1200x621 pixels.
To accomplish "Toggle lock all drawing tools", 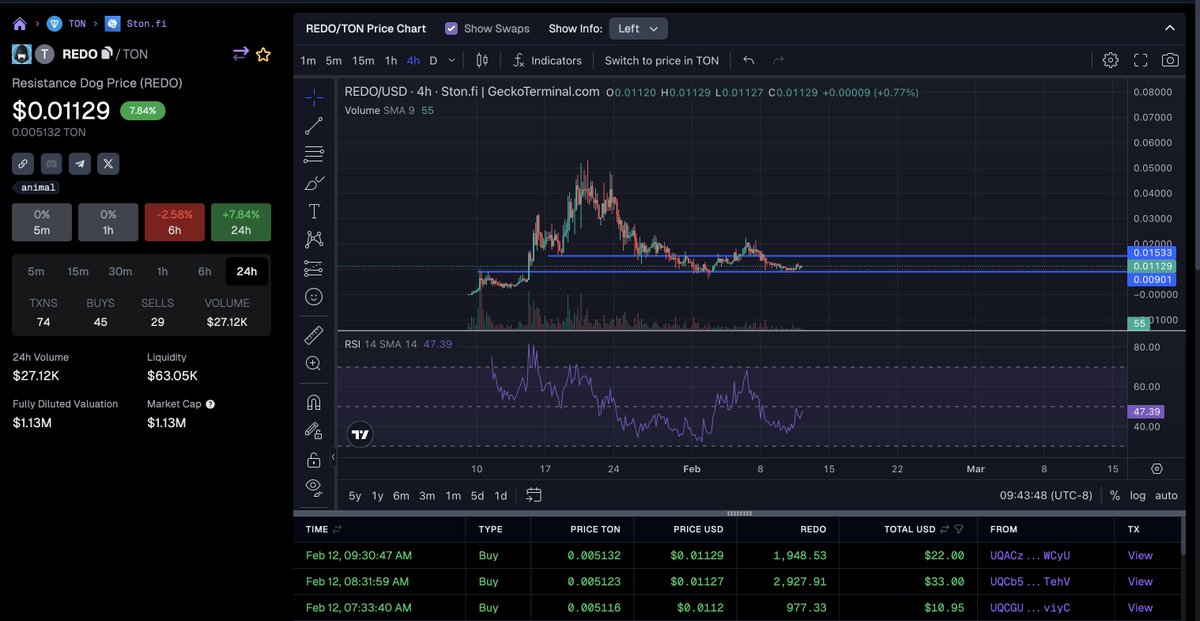I will point(314,460).
